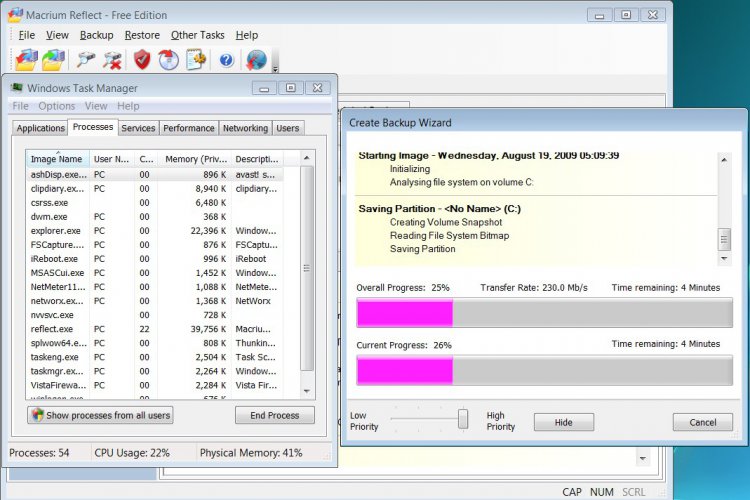Switch to the Performance tab in Task Manager
This screenshot has width=750, height=500.
coord(189,128)
